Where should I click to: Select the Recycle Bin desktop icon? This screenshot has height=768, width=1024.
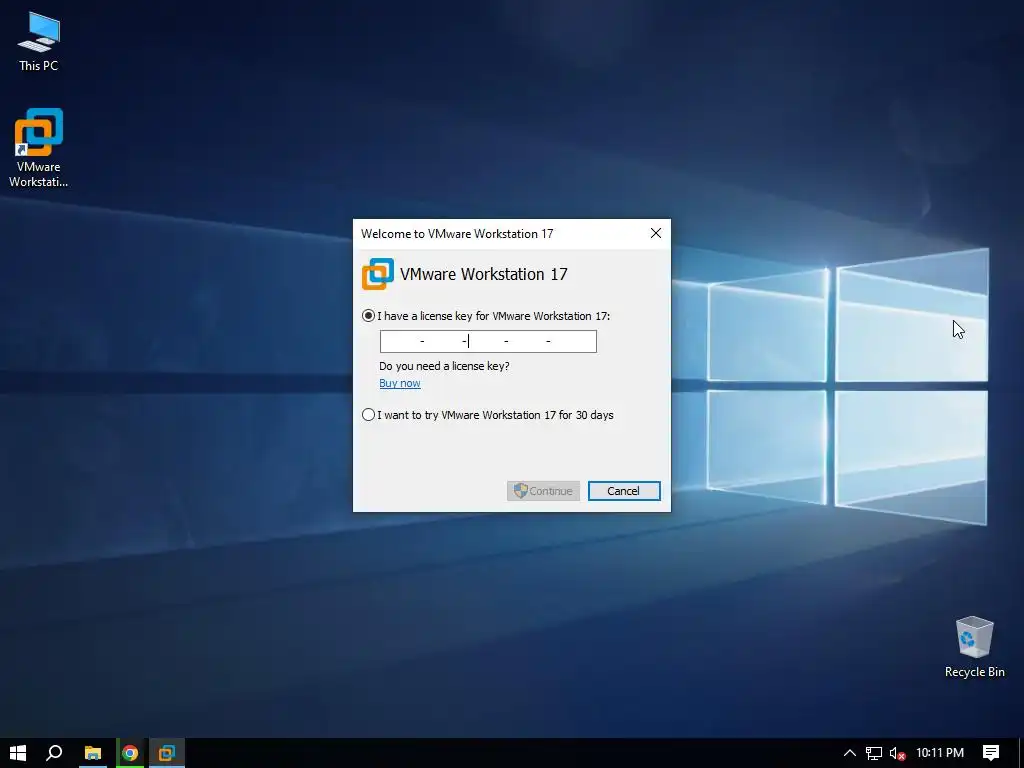tap(974, 647)
